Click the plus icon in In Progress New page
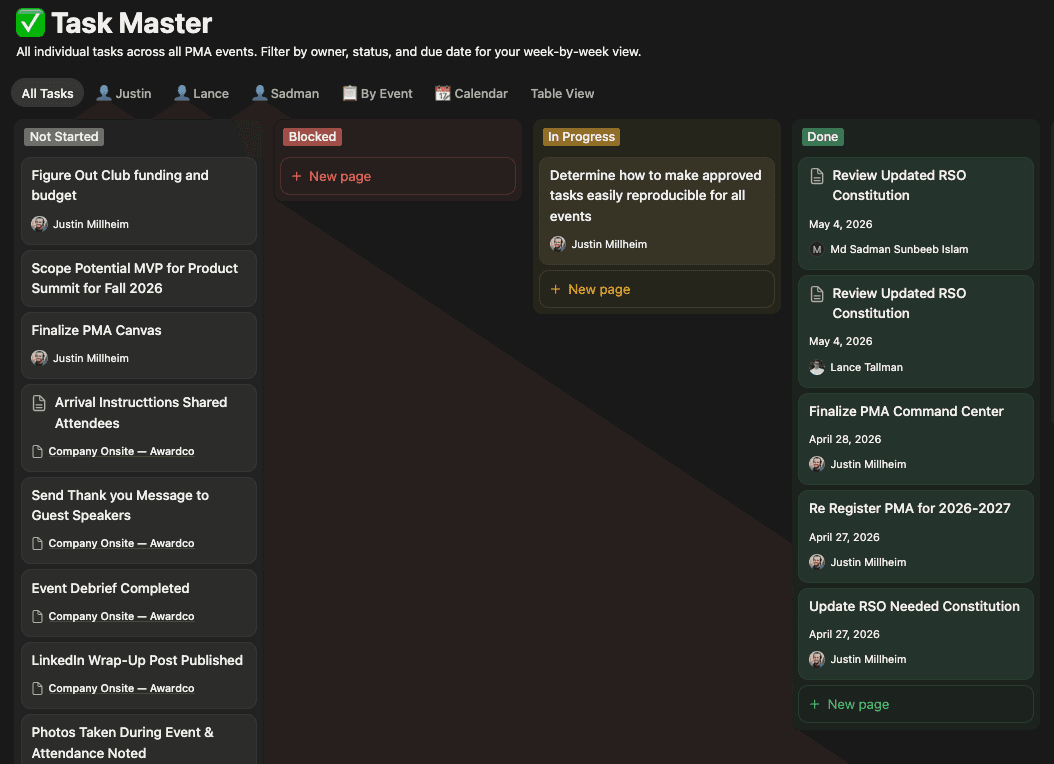Image resolution: width=1054 pixels, height=764 pixels. [x=555, y=289]
